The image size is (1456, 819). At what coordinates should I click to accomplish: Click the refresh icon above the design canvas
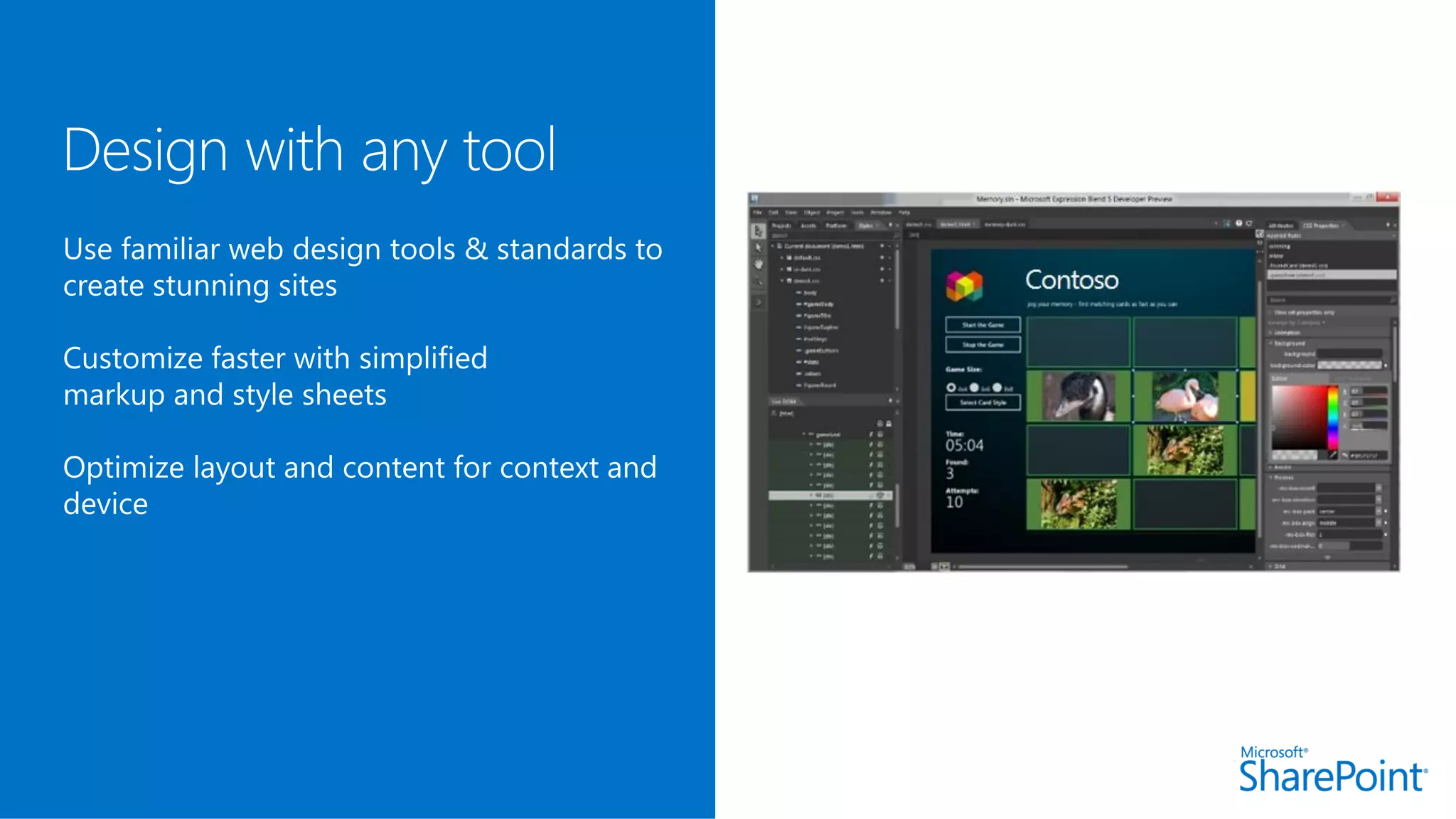point(1249,224)
